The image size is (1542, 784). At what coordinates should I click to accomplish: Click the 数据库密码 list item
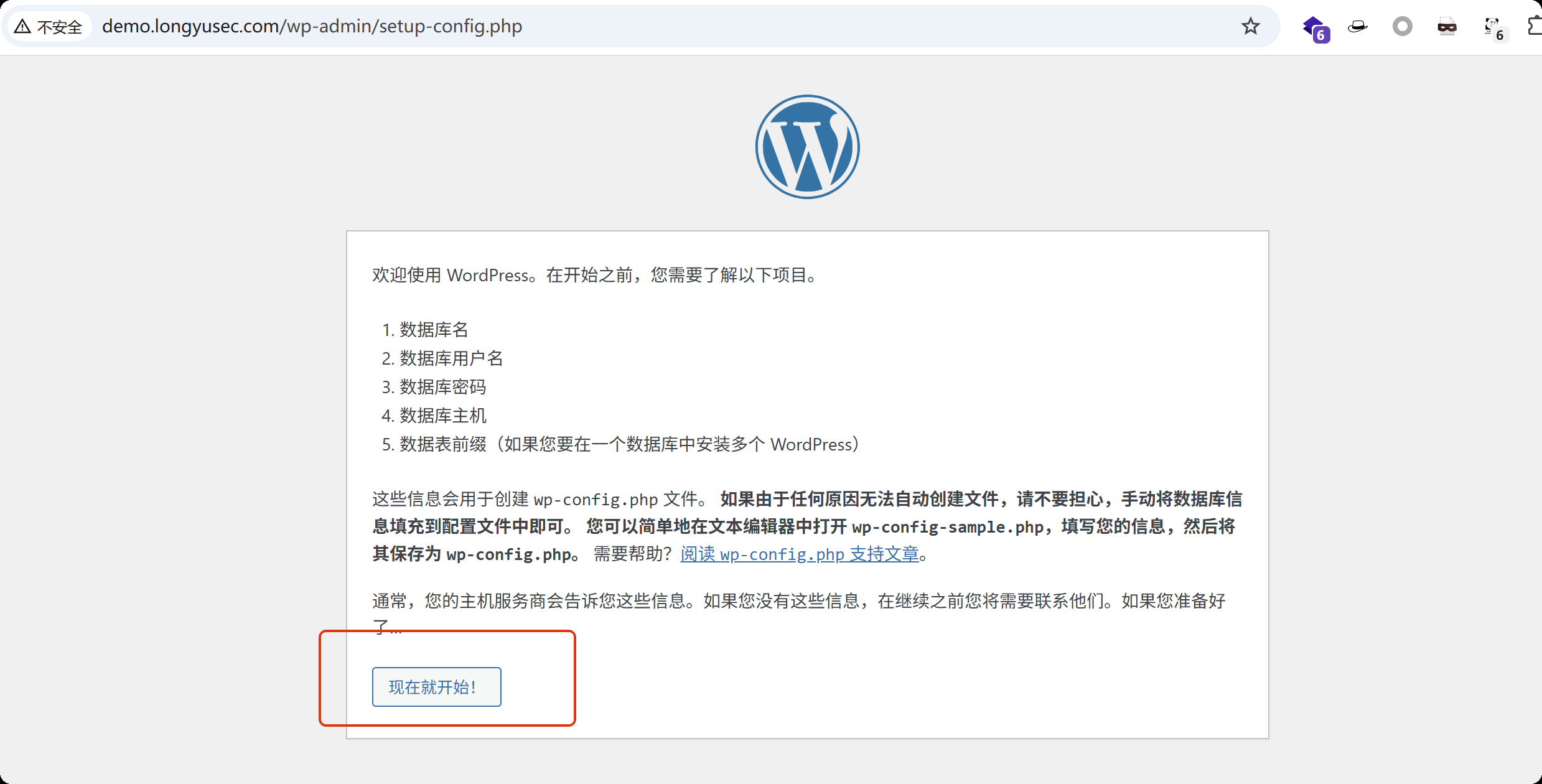click(x=442, y=387)
